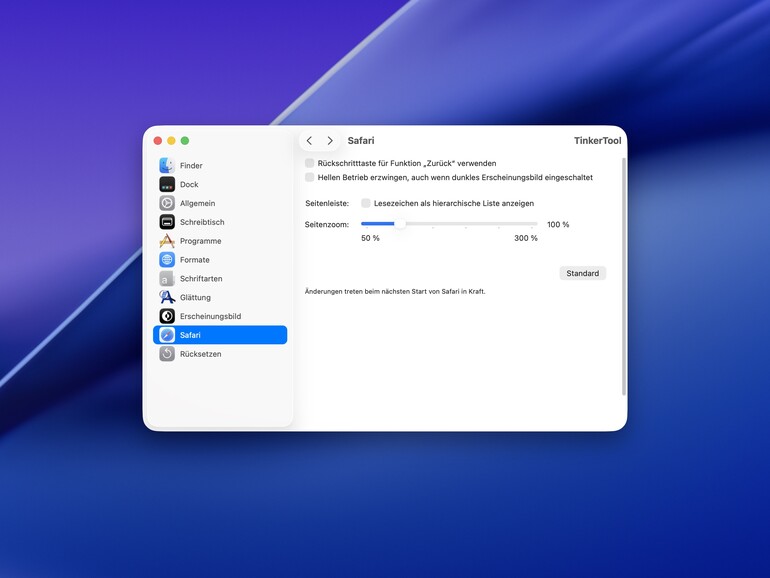Open the Schriftarten icon
770x578 pixels.
coord(167,278)
